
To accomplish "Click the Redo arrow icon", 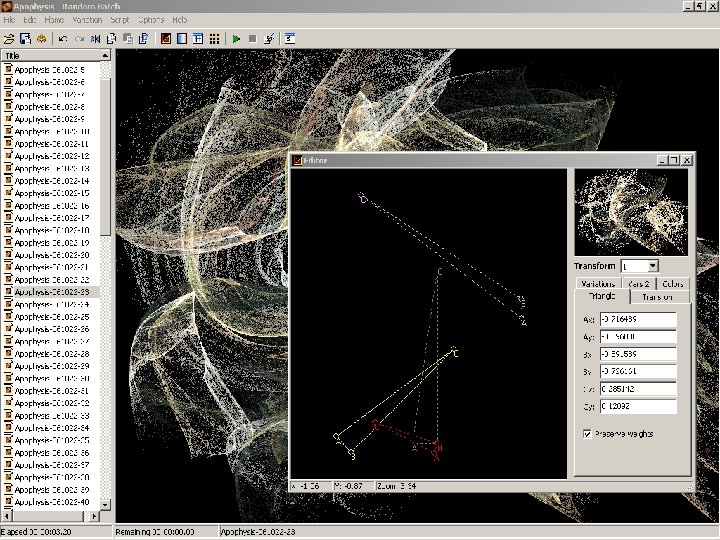I will tap(79, 39).
